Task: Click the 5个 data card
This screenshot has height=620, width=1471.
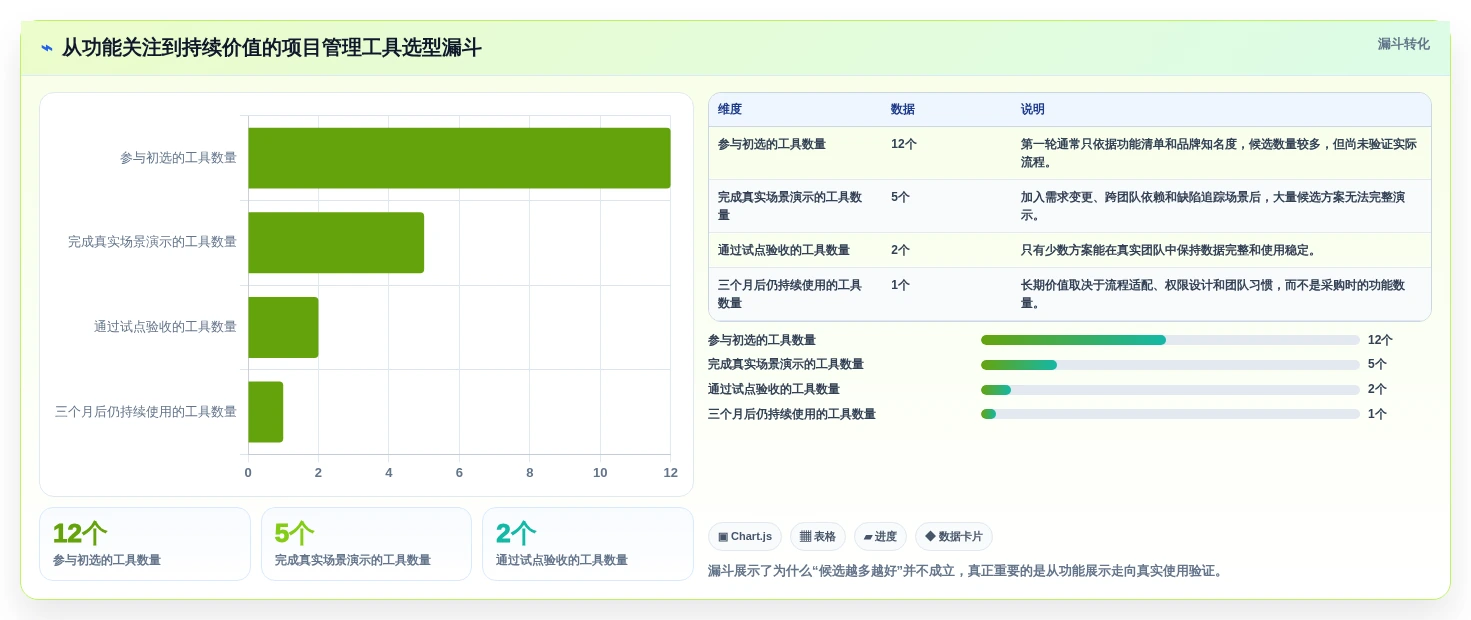Action: click(x=366, y=544)
